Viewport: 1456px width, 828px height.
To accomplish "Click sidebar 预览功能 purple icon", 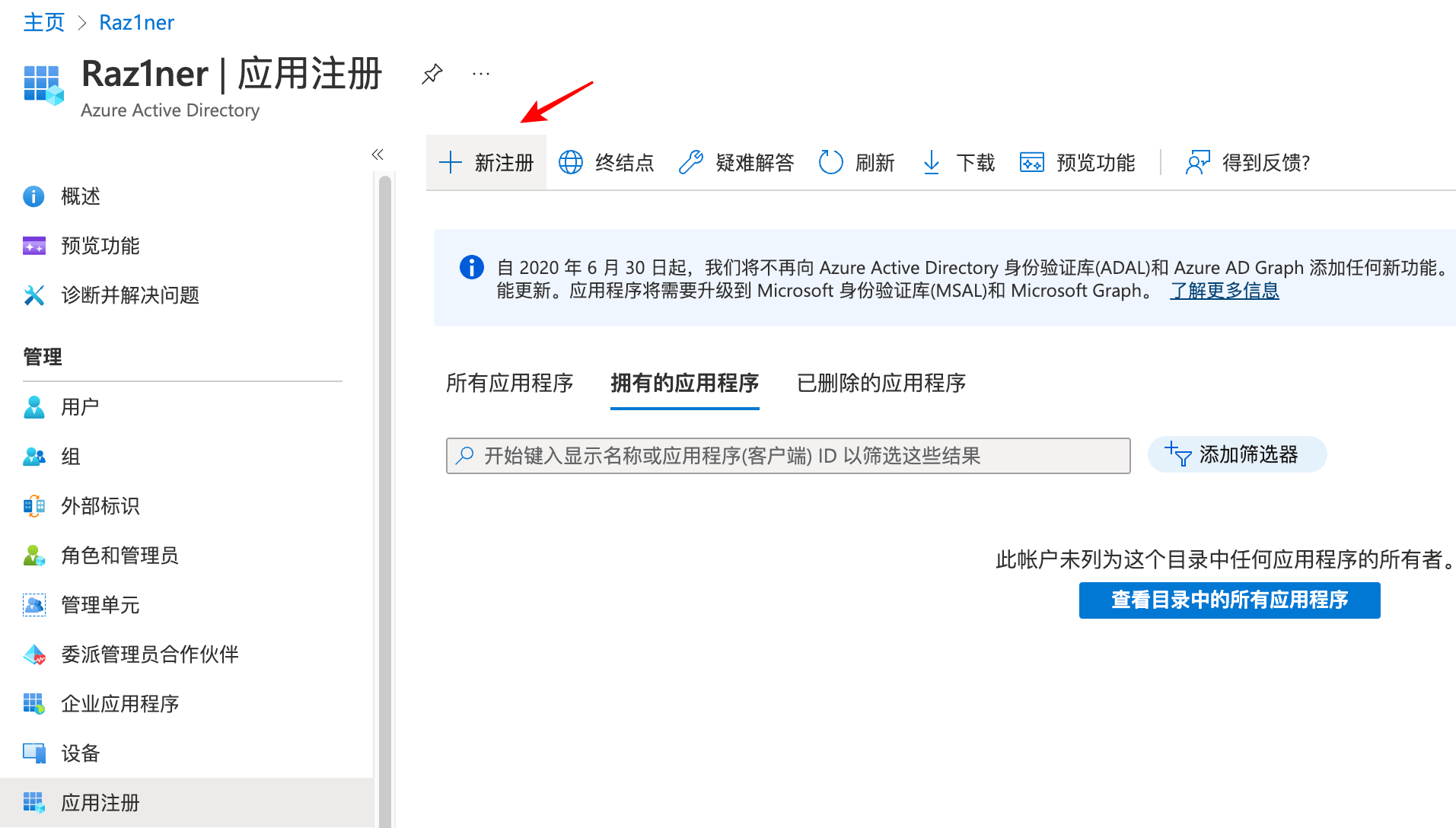I will [x=33, y=246].
